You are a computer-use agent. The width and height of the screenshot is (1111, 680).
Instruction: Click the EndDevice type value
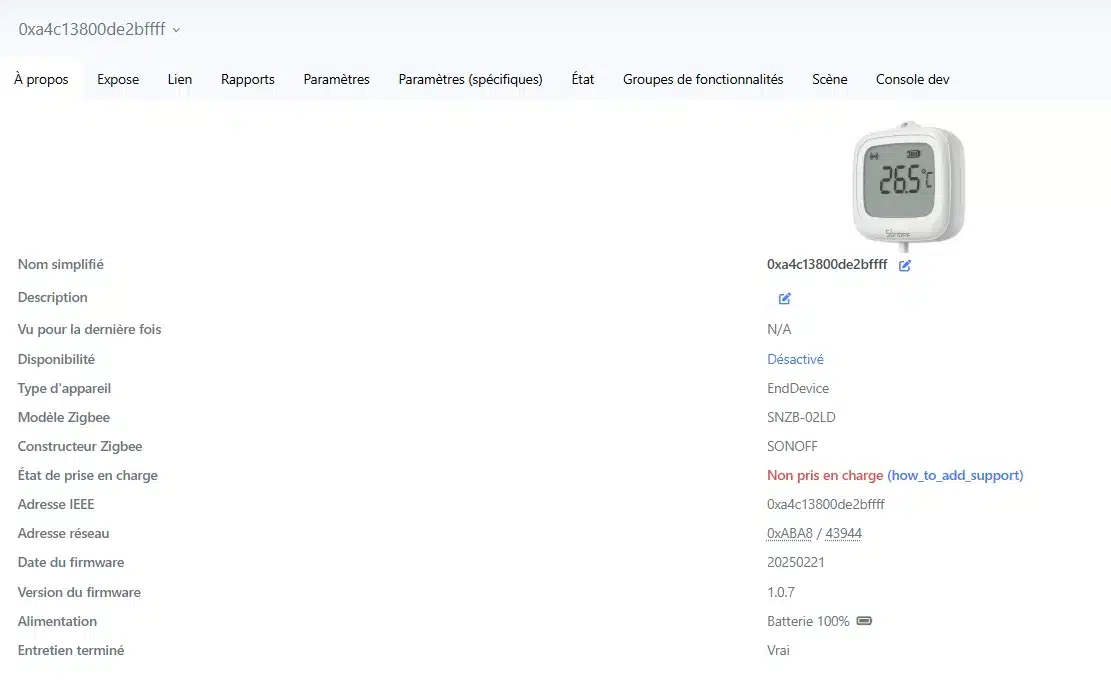(x=798, y=388)
